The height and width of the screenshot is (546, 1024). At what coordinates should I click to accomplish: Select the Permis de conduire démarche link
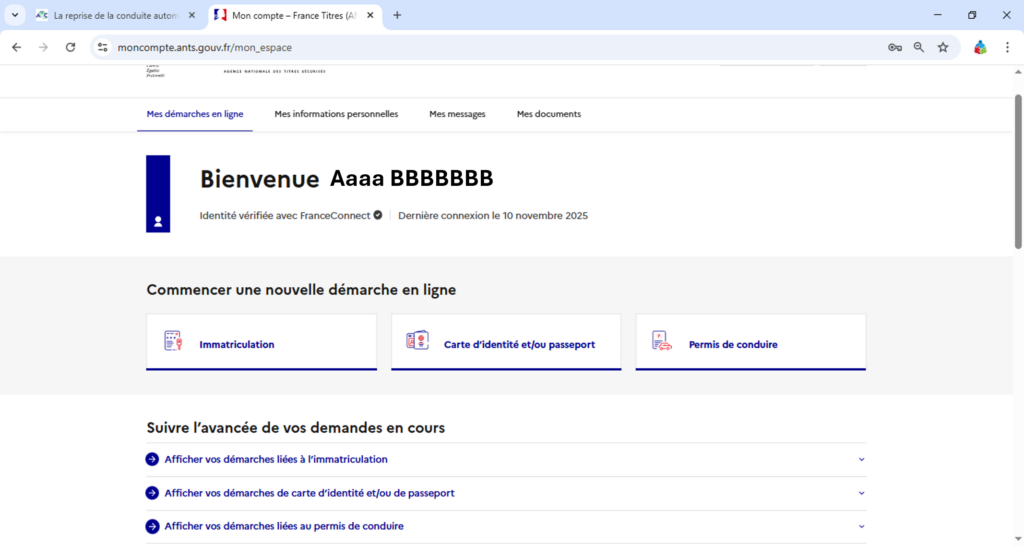tap(733, 344)
